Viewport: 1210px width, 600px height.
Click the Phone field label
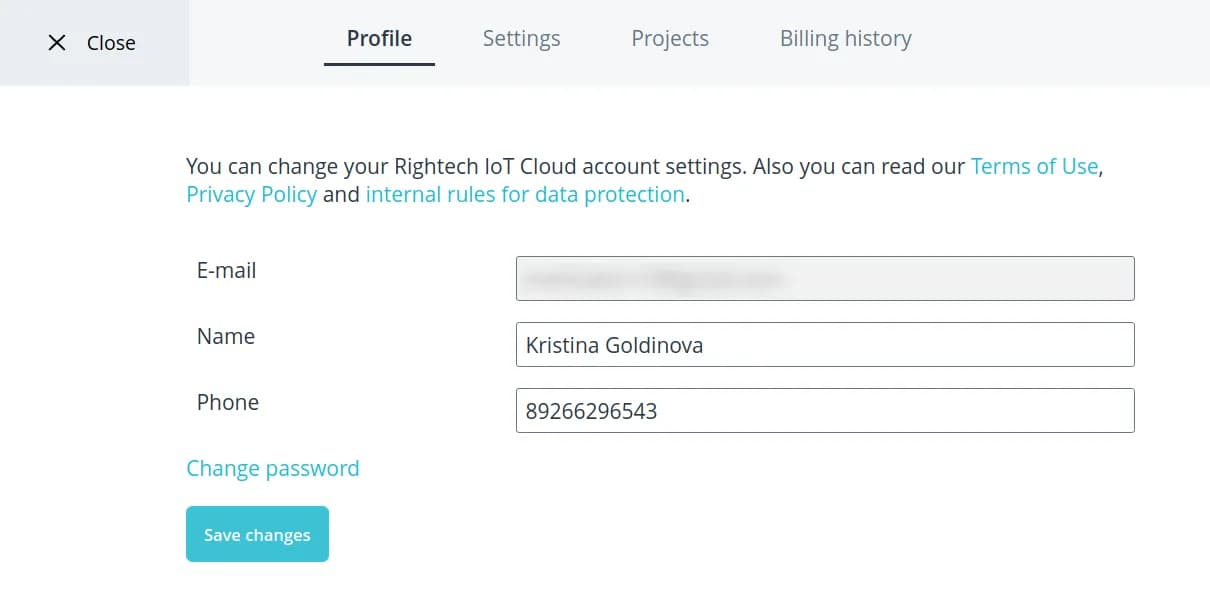point(227,402)
